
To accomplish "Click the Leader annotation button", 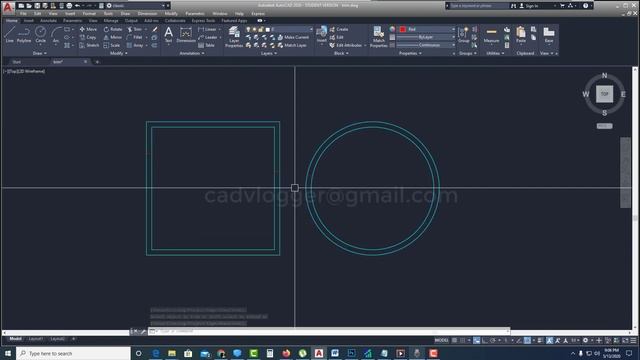I will 208,37.
